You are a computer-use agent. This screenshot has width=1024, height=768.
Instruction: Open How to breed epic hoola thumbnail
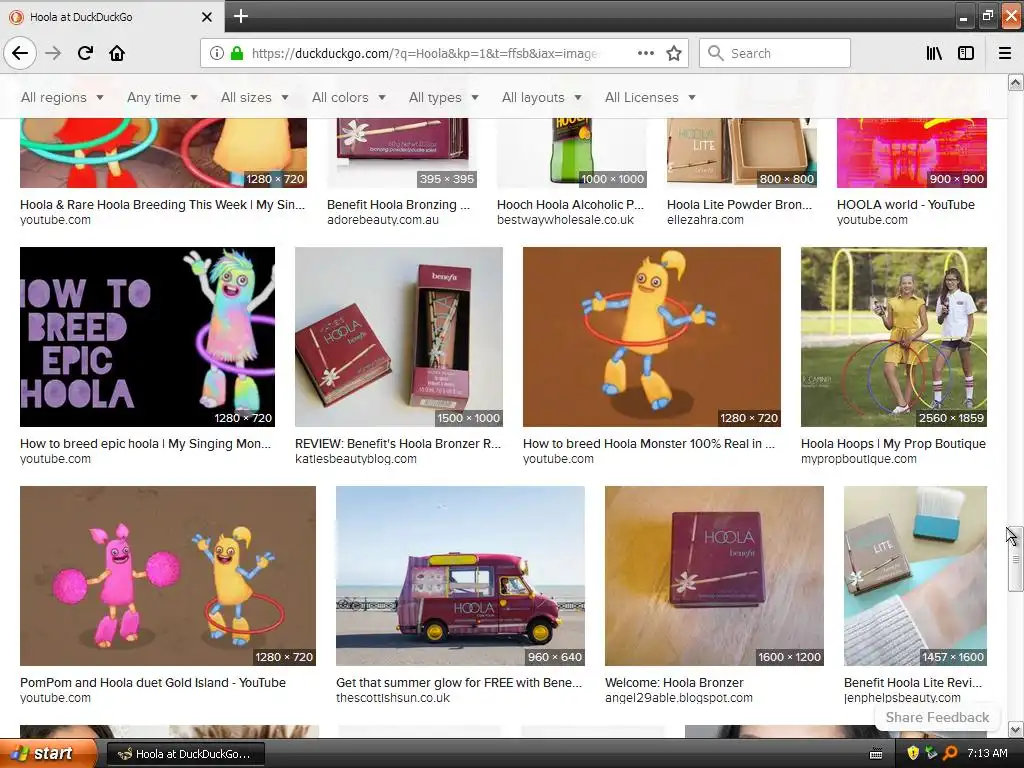click(147, 337)
